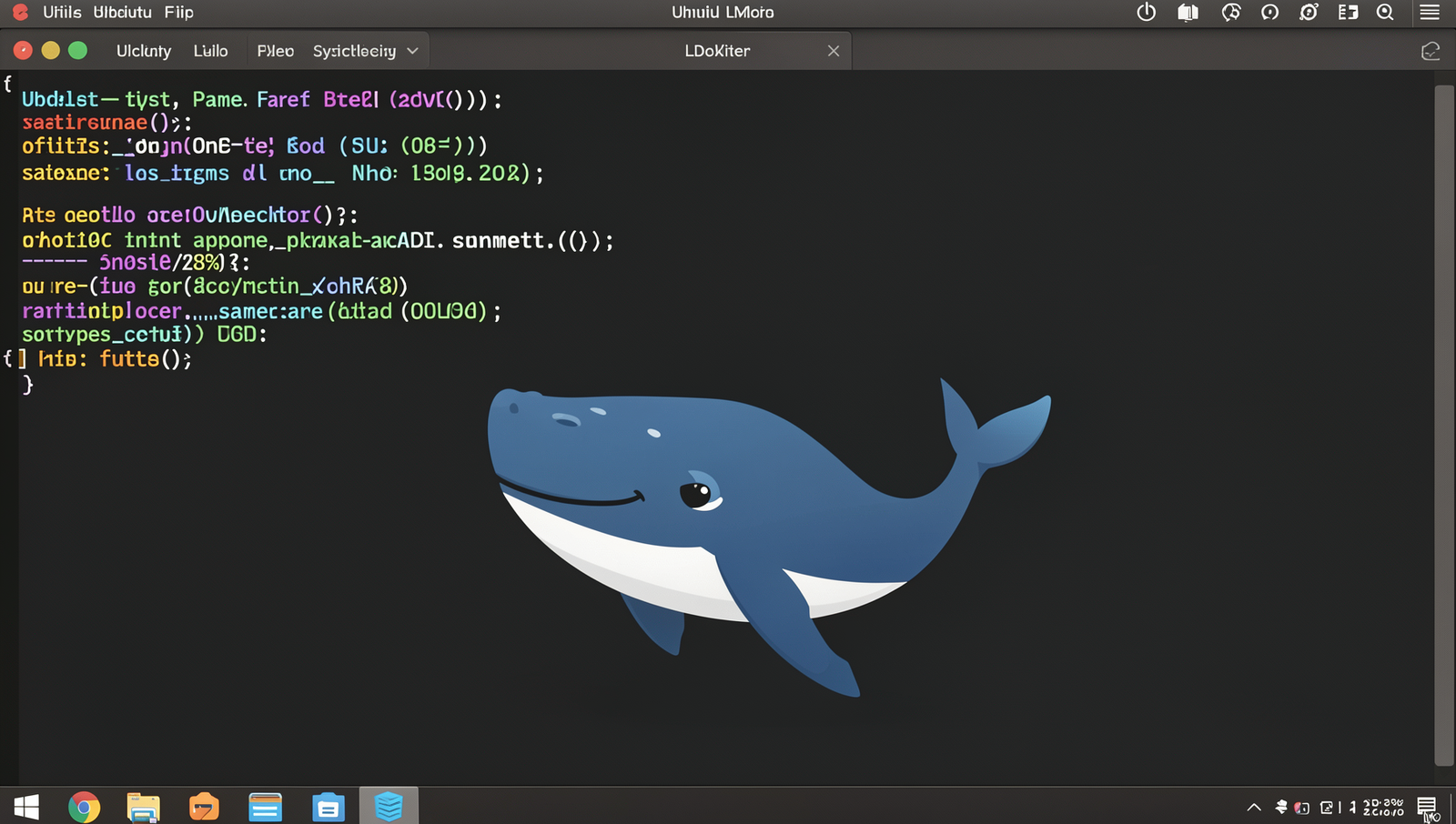Open the blue striped window app in taskbar
The image size is (1456, 824).
pos(265,807)
